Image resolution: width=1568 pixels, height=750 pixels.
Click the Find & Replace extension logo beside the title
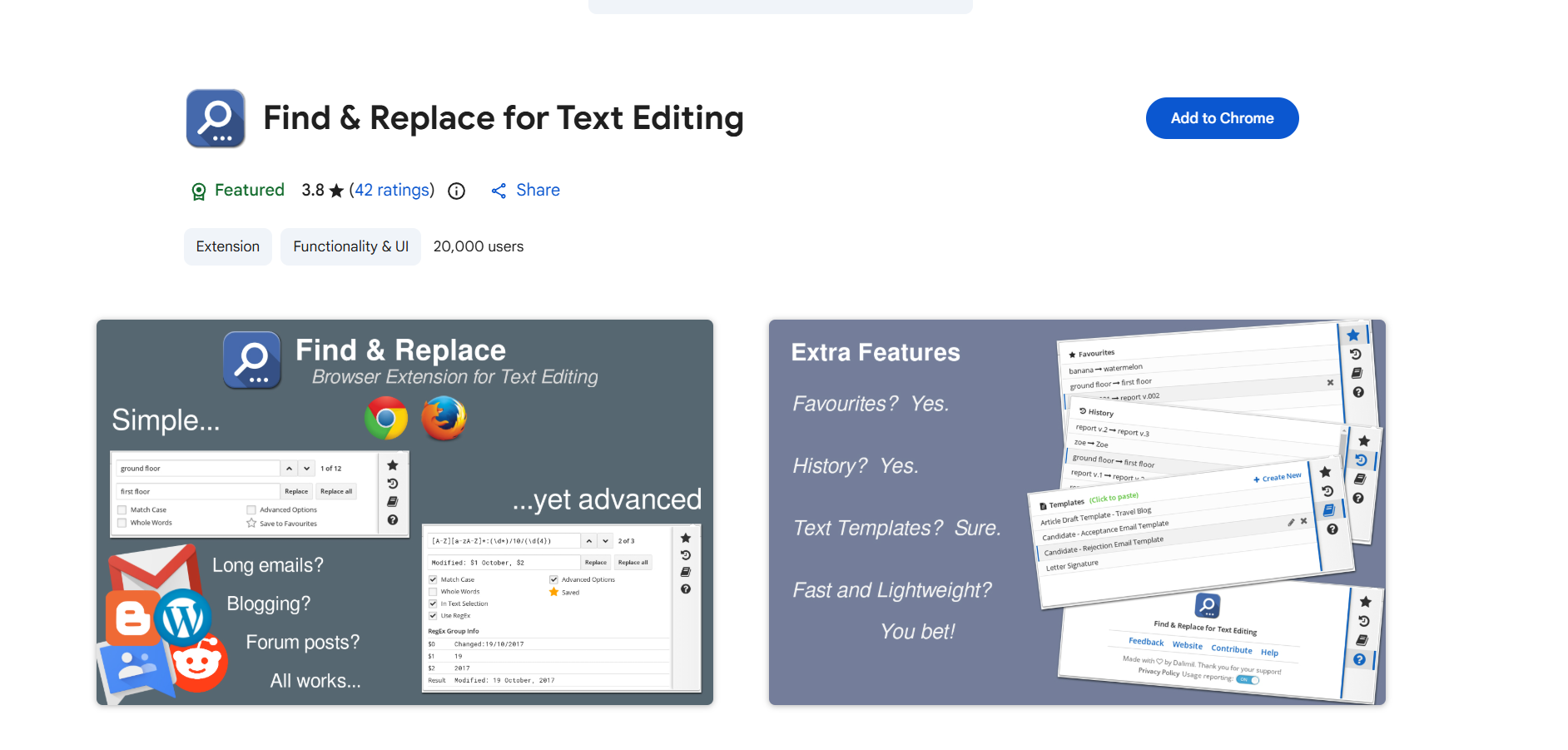(216, 118)
